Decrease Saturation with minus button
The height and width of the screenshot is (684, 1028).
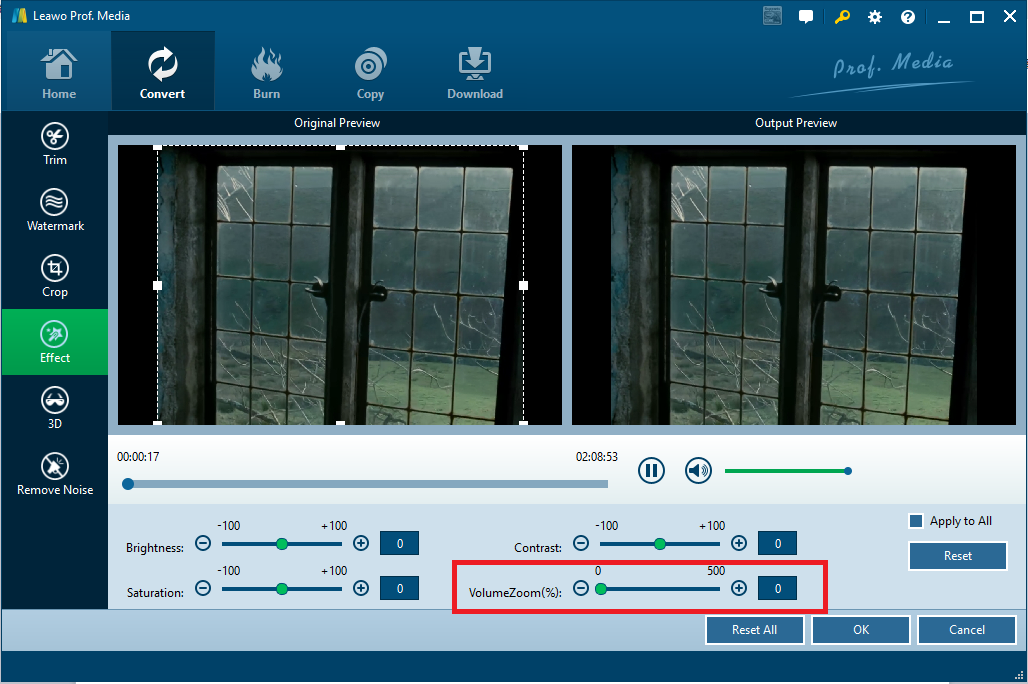[203, 588]
